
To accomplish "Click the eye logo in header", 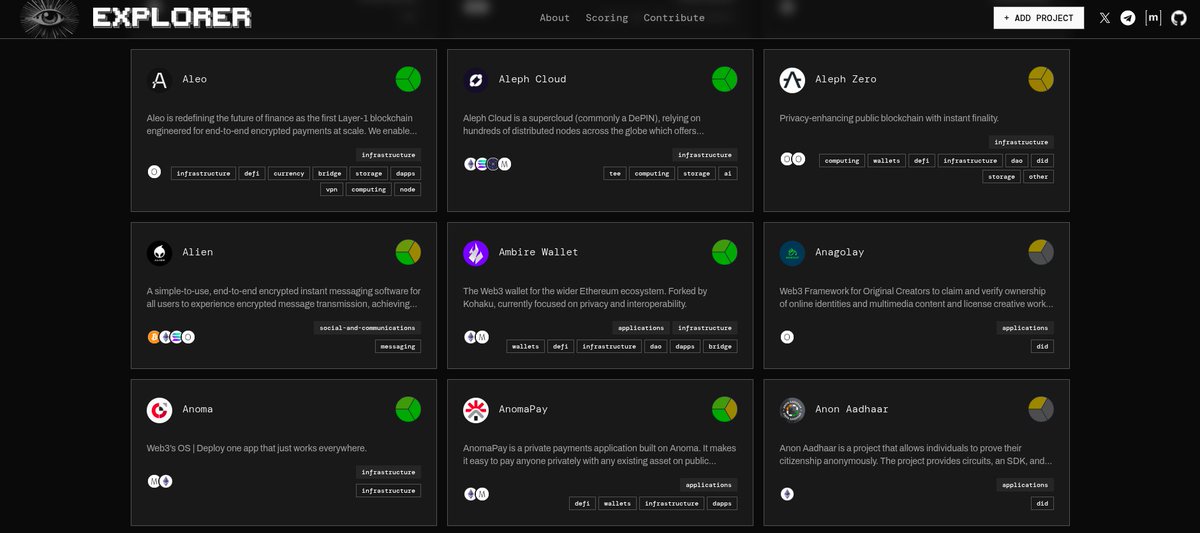I will click(x=49, y=18).
